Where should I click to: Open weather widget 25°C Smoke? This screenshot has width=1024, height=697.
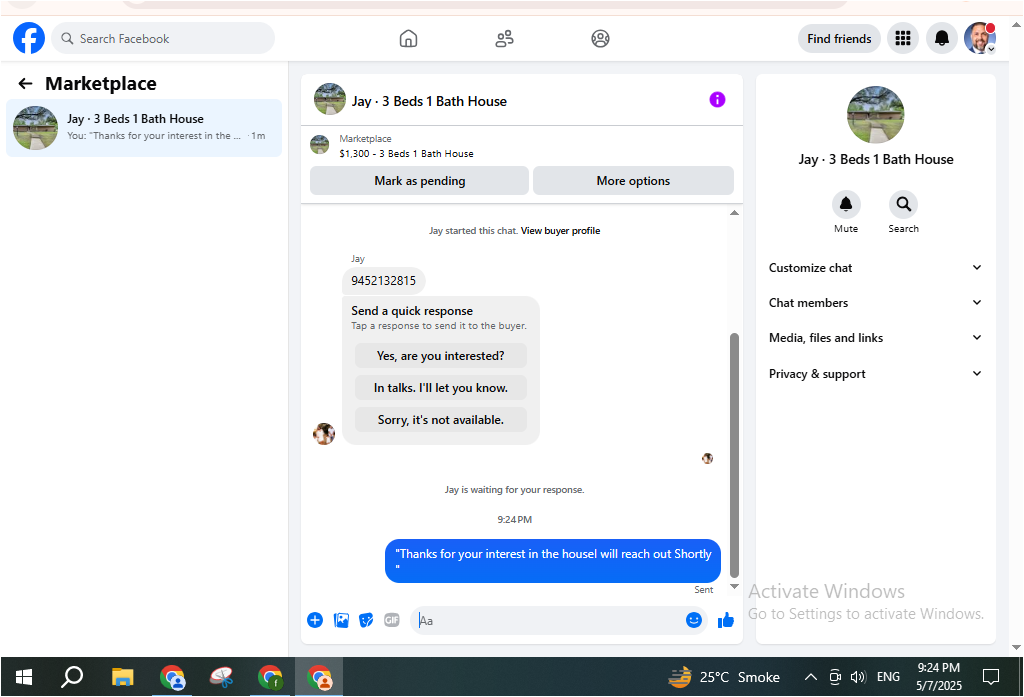tap(724, 677)
